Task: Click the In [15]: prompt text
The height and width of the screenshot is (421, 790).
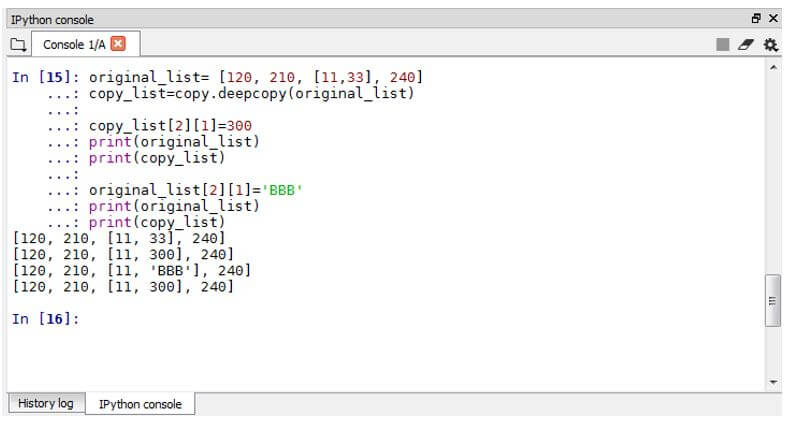Action: click(x=45, y=77)
